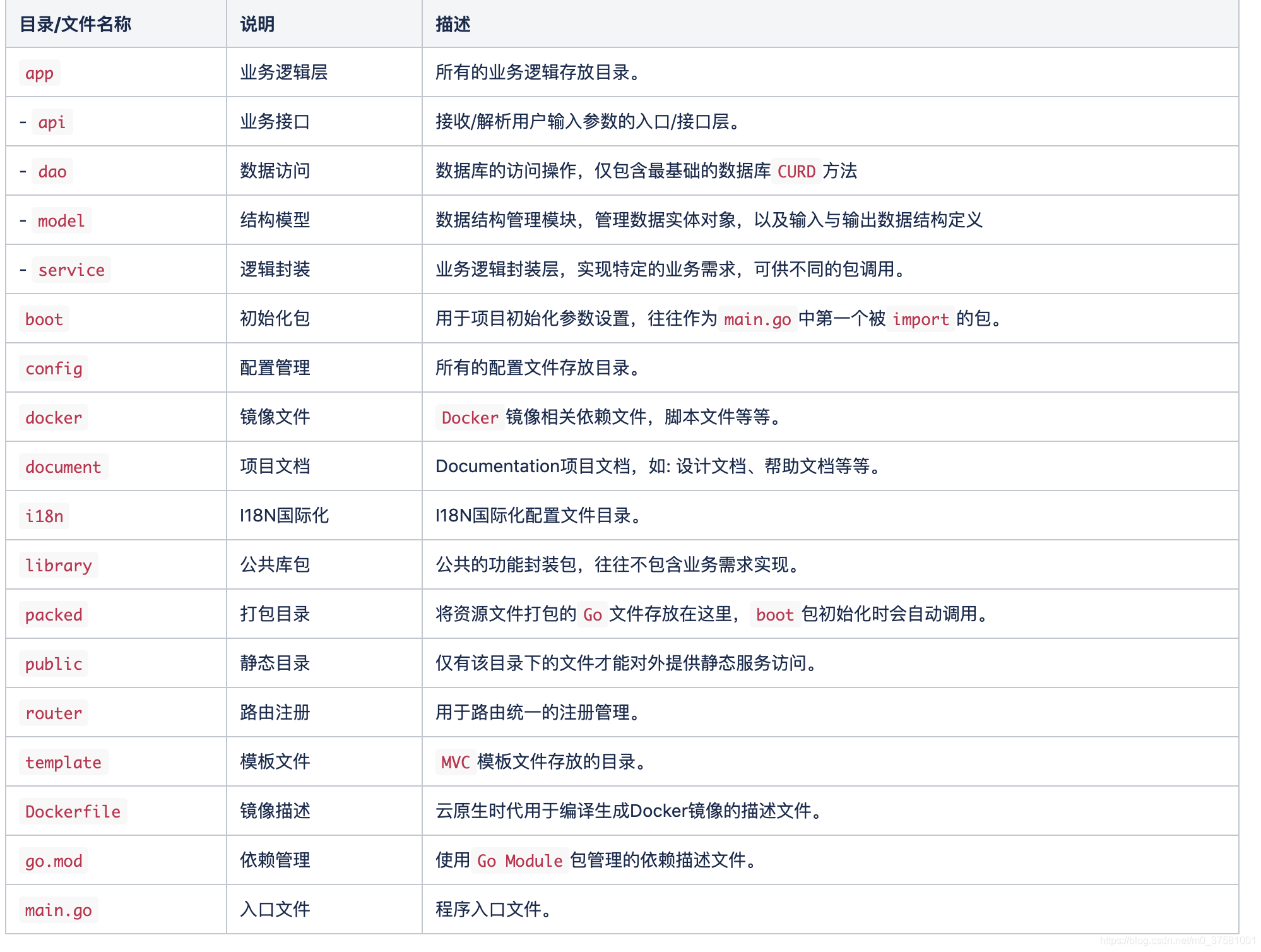Select the i18n directory entry
Viewport: 1261px width, 952px height.
pyautogui.click(x=44, y=516)
